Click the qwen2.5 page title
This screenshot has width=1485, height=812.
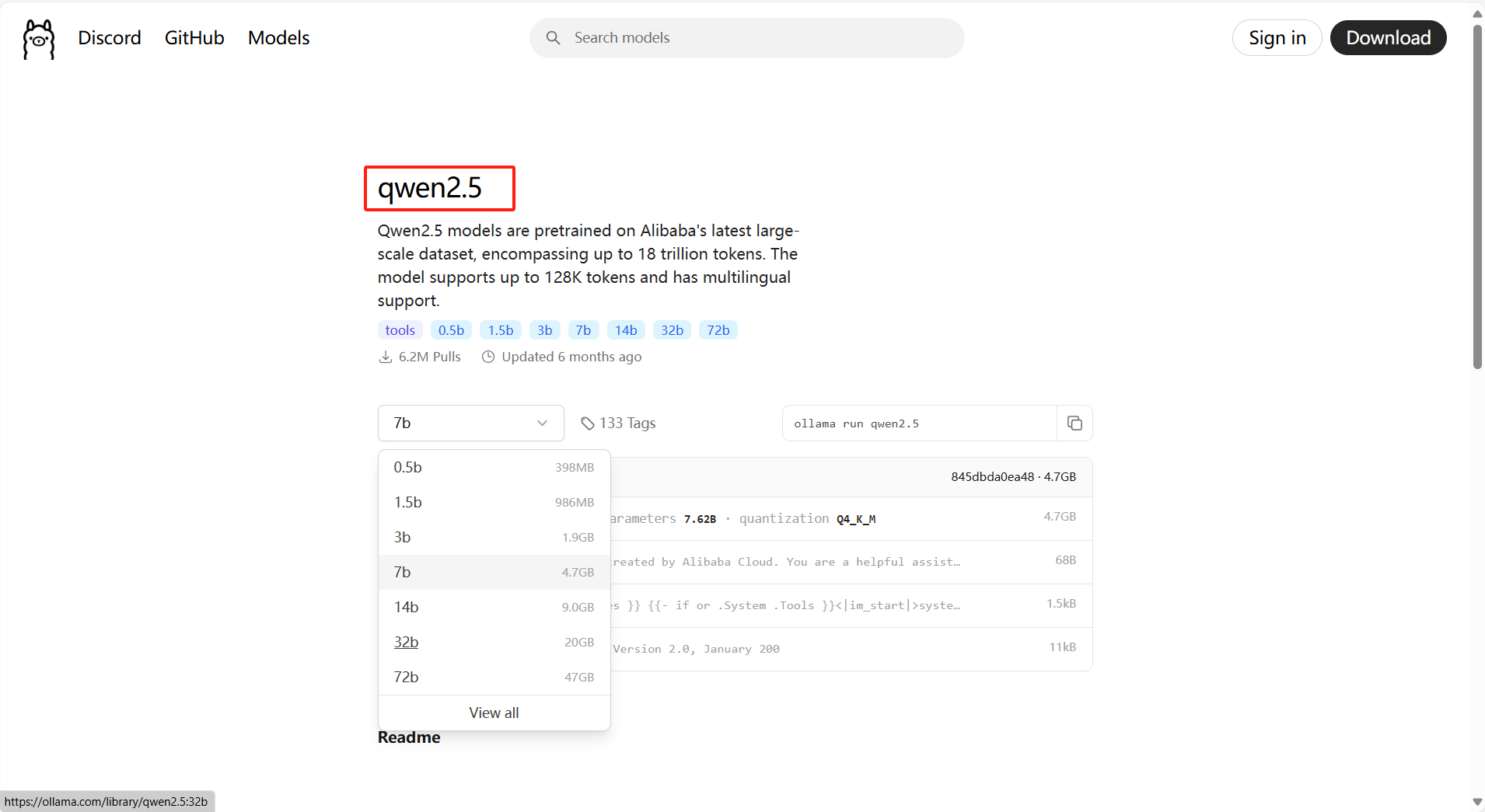[x=430, y=188]
